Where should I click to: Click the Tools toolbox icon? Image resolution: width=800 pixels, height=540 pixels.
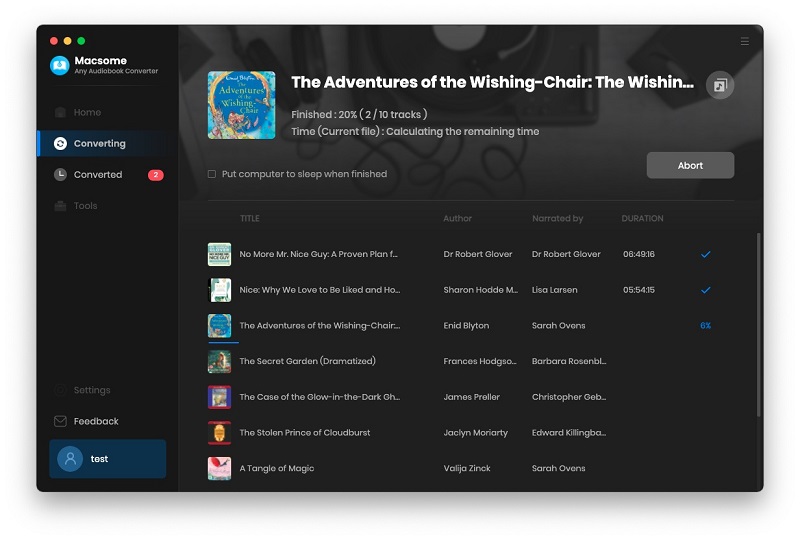point(60,206)
